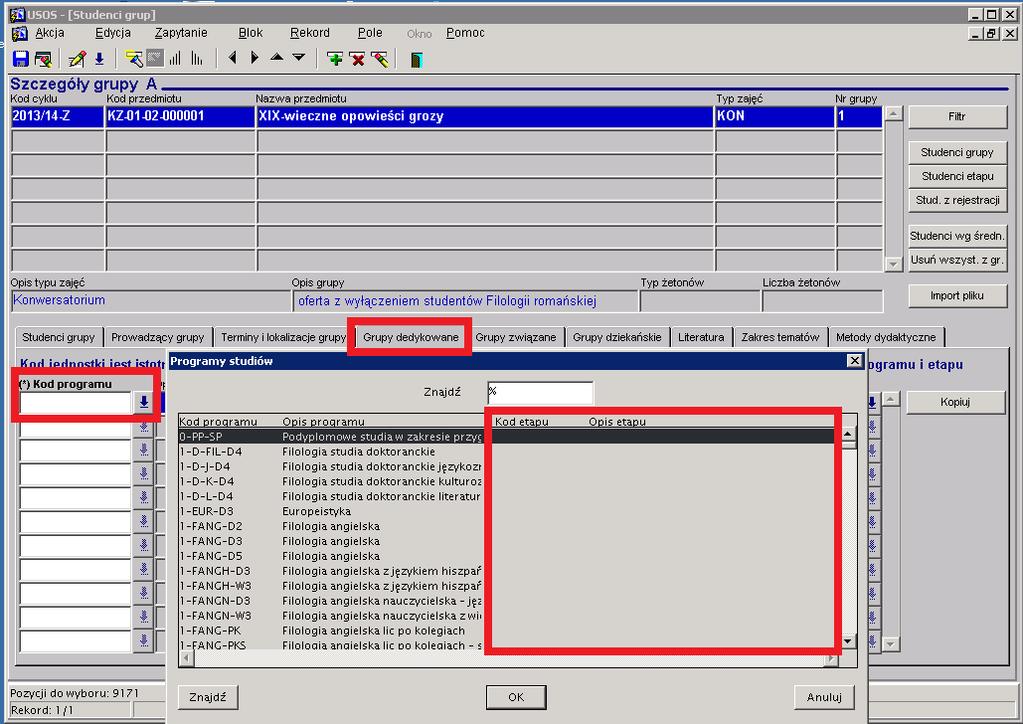
Task: Click Anuluj to cancel the dialog
Action: 824,697
